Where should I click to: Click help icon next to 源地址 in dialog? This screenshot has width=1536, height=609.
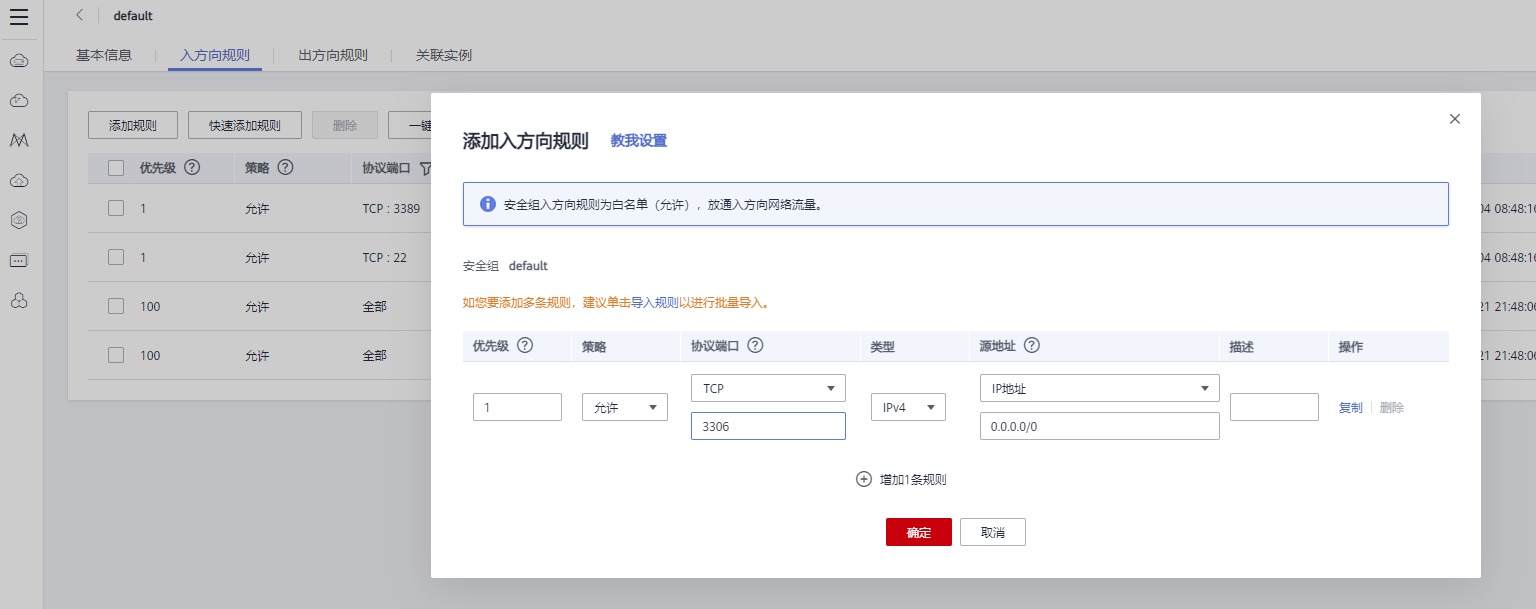1032,345
